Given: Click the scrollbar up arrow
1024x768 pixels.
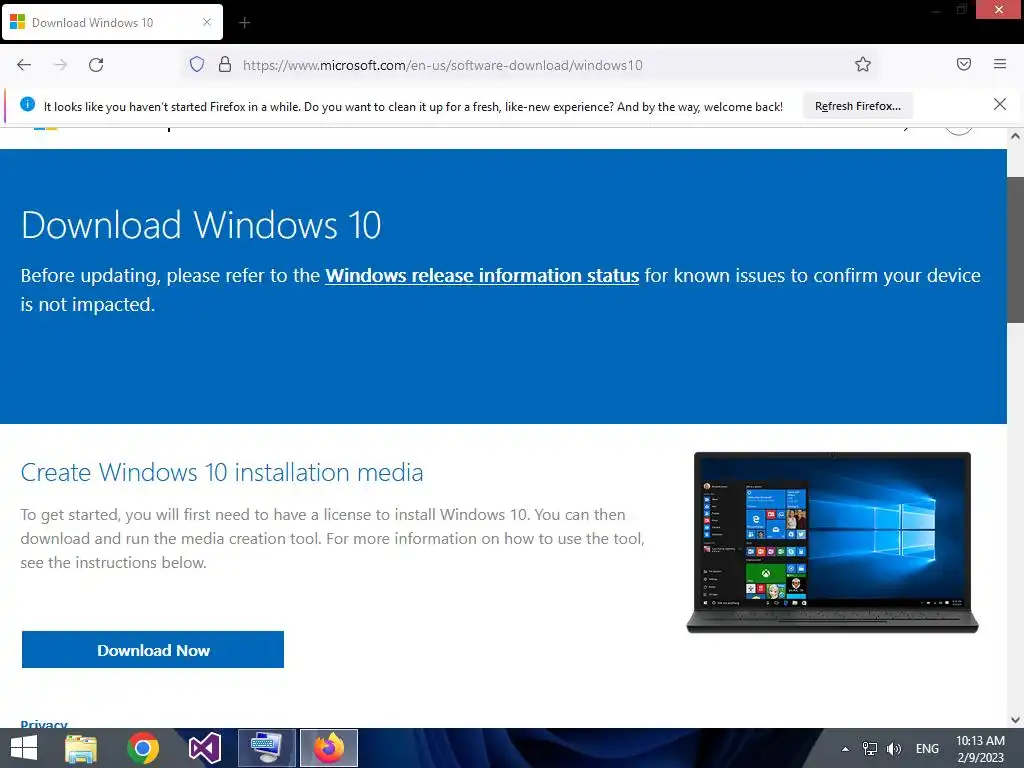Looking at the screenshot, I should 1015,136.
